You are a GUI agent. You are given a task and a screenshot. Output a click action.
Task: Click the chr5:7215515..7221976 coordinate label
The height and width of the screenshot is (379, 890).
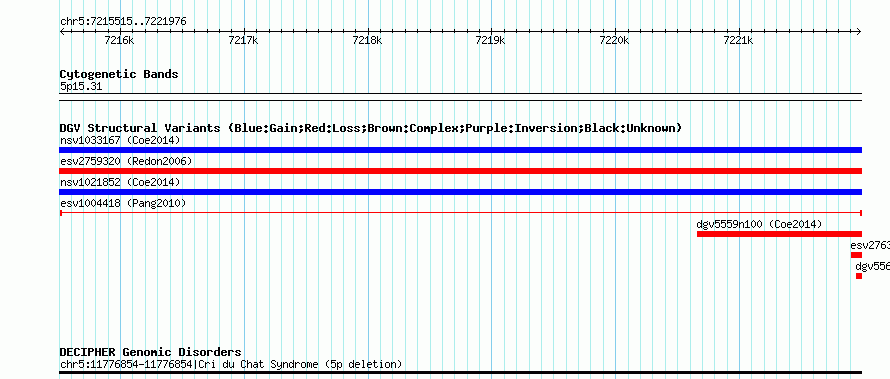tap(123, 22)
